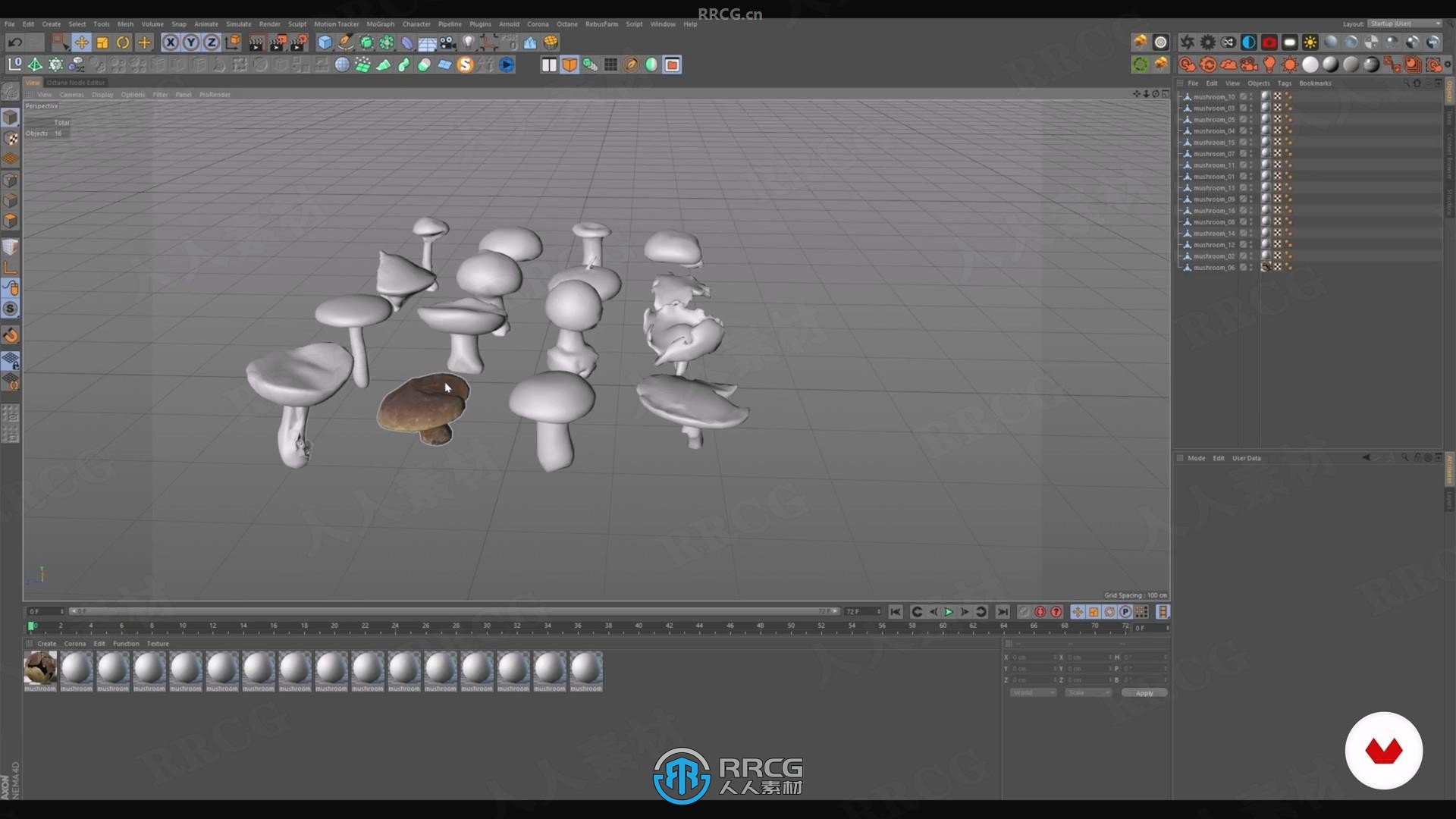Click frame 40 on timeline ruler

pos(639,626)
